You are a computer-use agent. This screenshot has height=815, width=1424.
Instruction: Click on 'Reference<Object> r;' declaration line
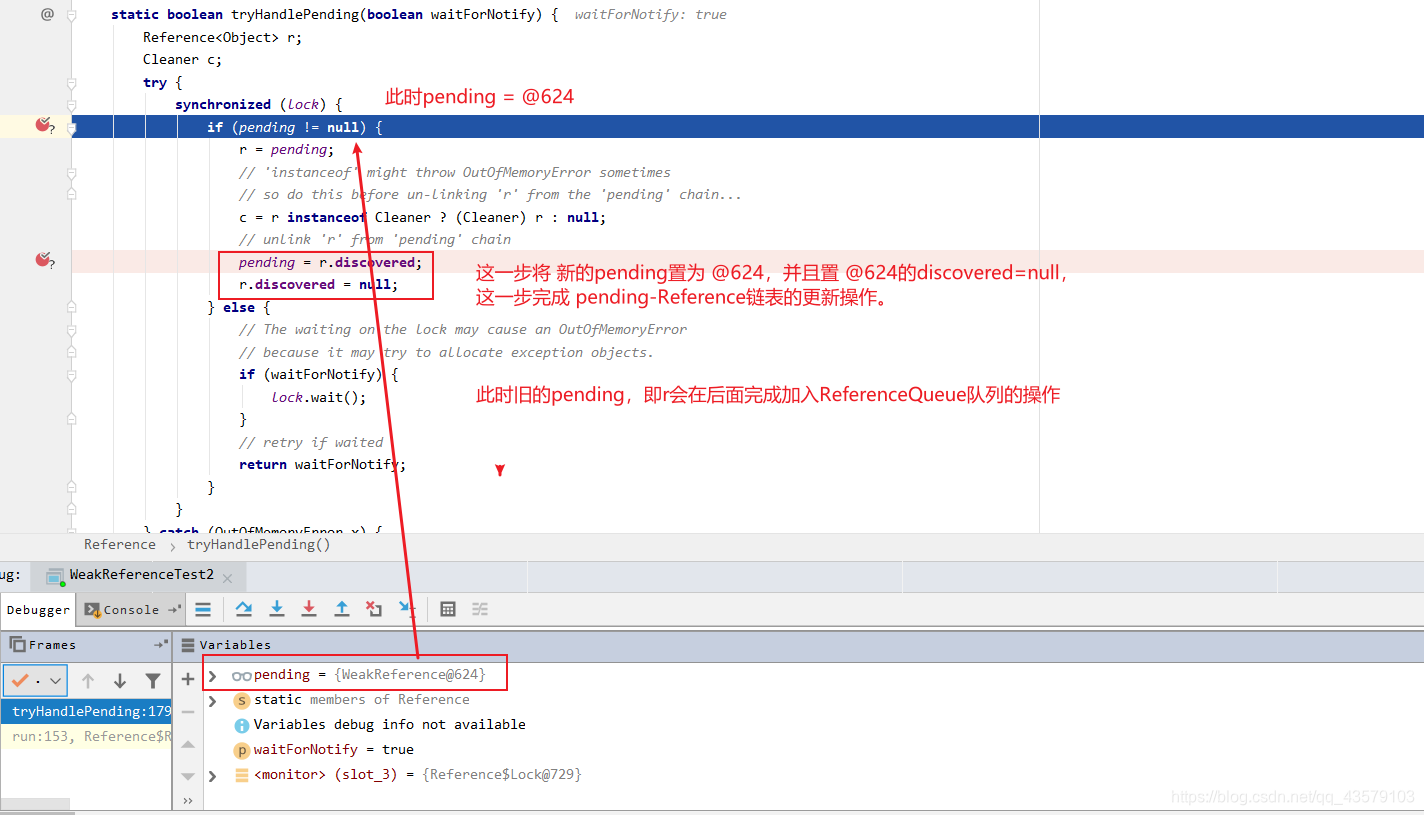(223, 37)
